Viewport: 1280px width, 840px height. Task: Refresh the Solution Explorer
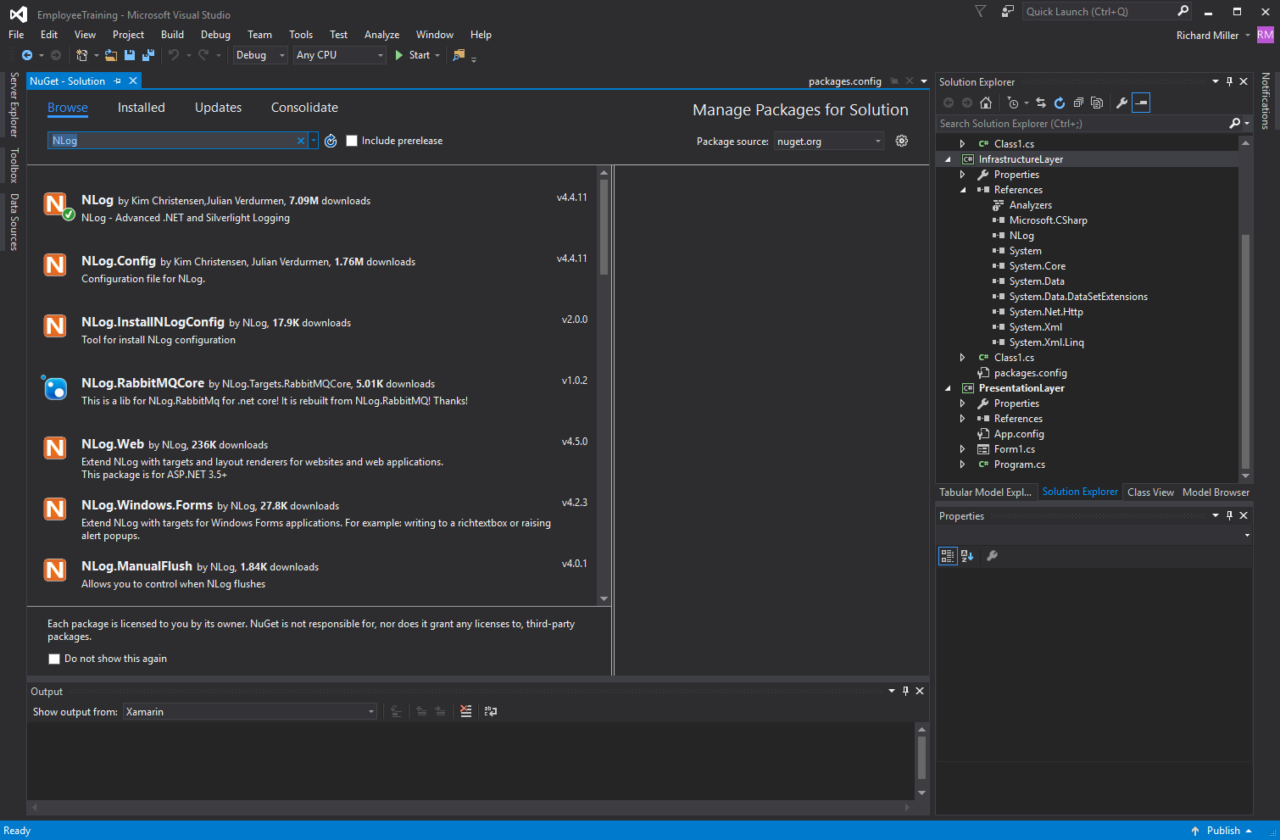1060,103
